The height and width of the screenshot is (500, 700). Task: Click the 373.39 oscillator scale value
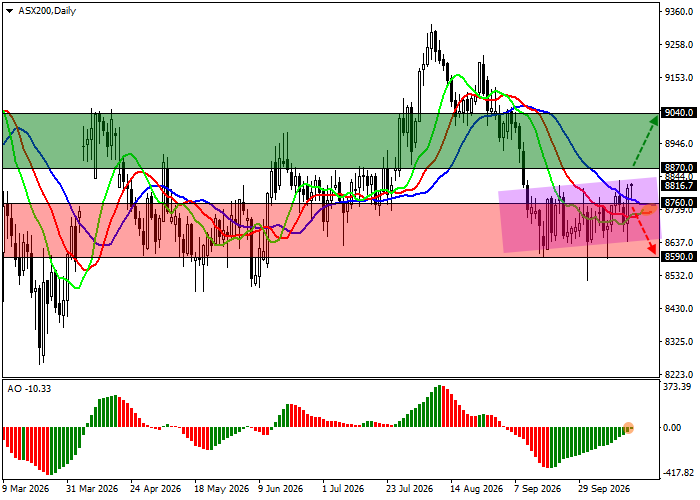[x=678, y=387]
